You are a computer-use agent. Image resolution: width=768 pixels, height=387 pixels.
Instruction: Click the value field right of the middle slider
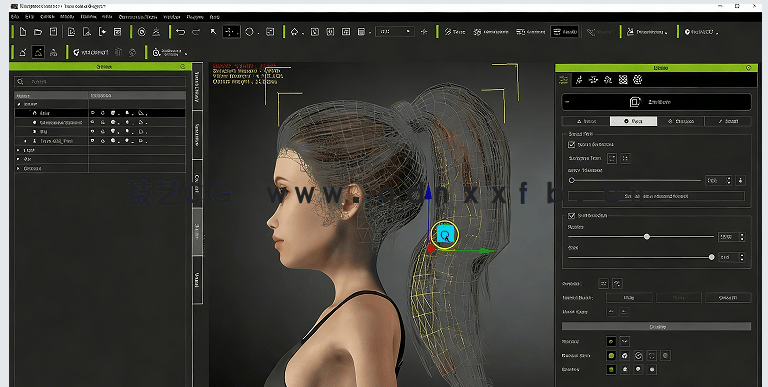click(728, 237)
